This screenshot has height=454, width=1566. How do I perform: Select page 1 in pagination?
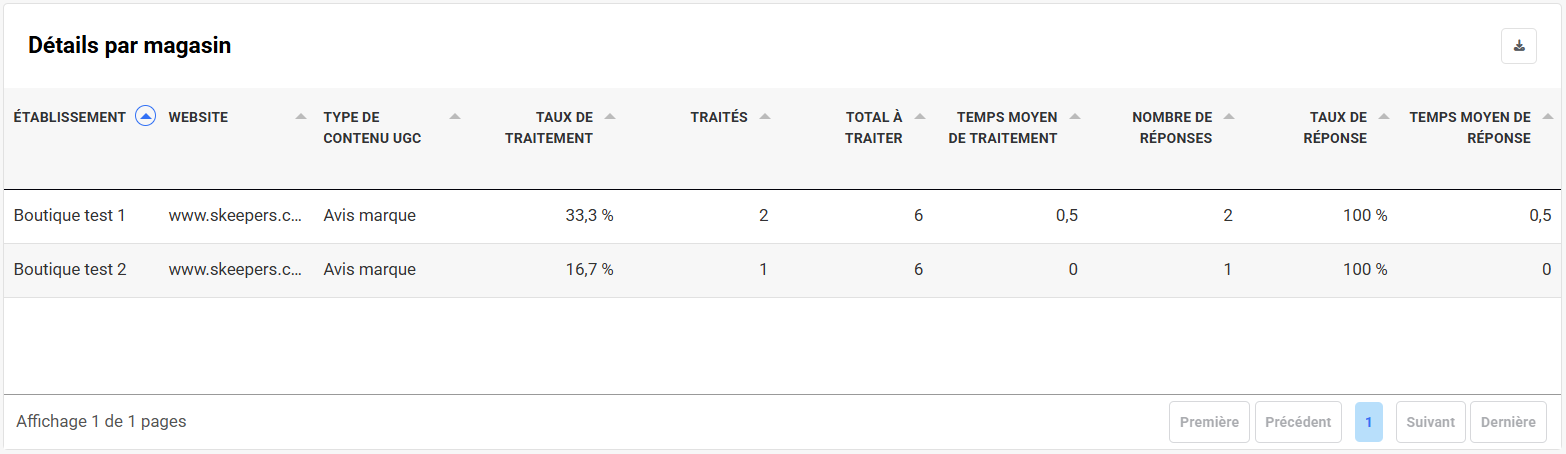click(1368, 422)
